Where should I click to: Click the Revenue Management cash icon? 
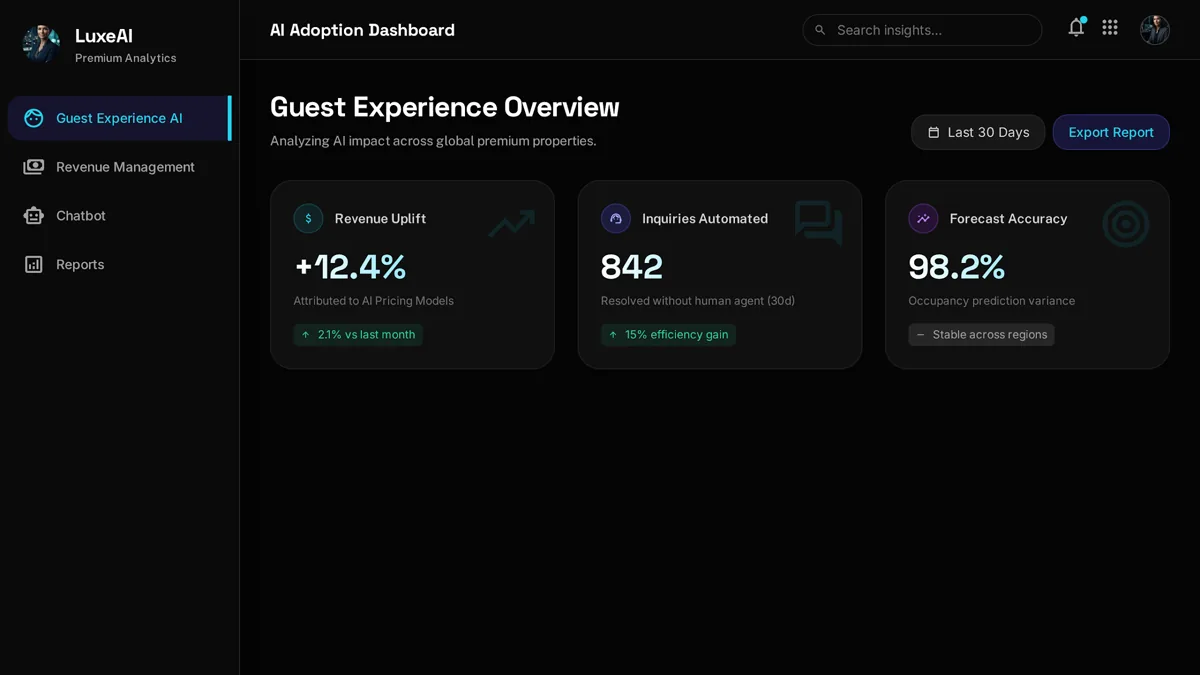pos(34,167)
